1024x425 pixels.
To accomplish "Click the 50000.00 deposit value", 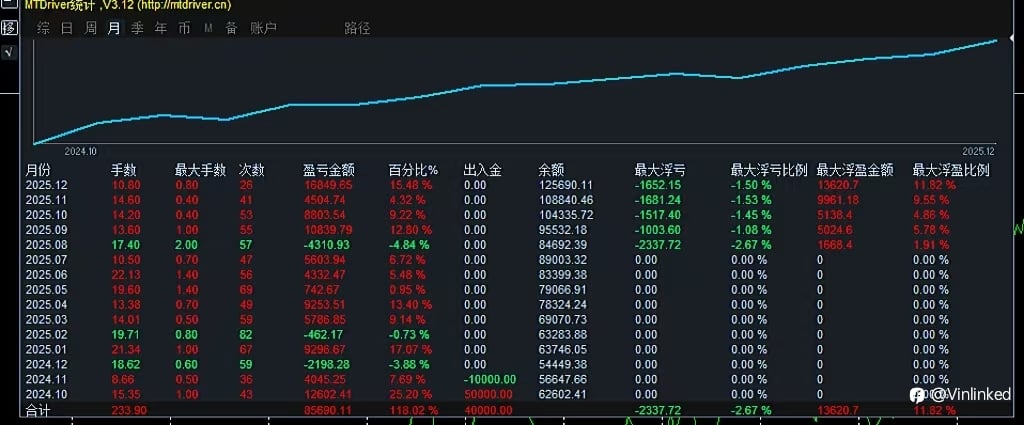I will tap(487, 395).
